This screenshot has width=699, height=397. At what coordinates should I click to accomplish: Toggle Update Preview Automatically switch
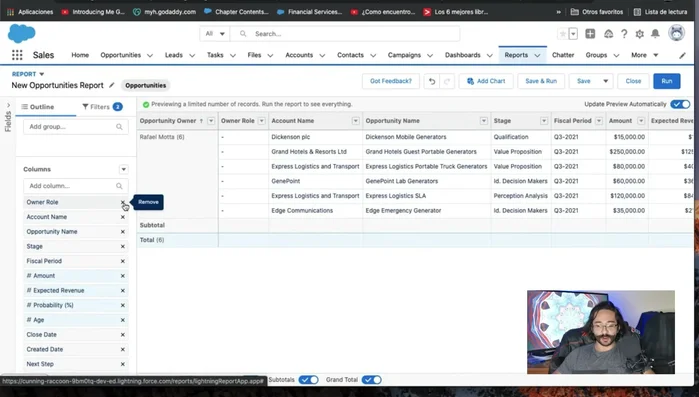tap(680, 104)
